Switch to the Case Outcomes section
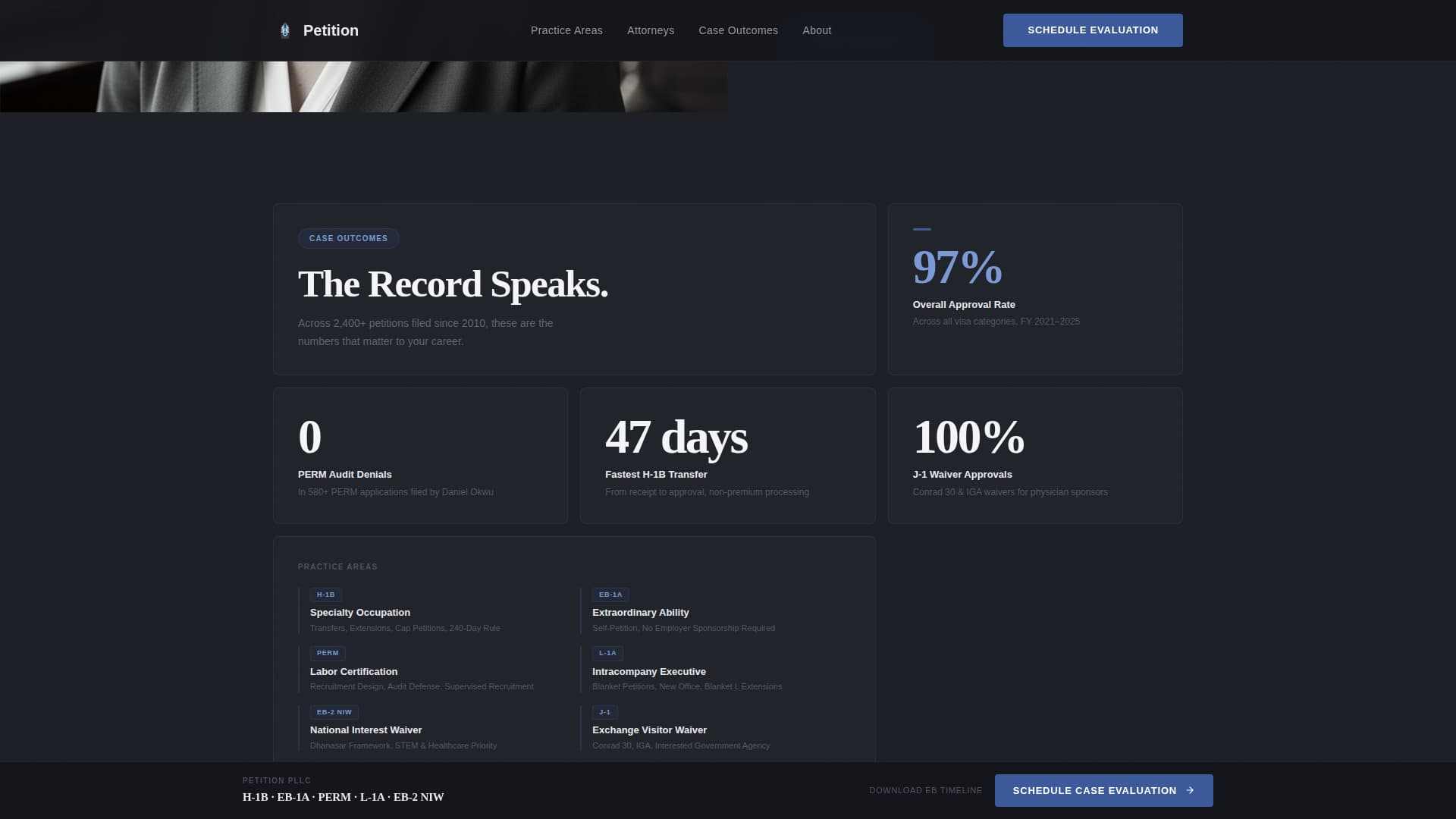The height and width of the screenshot is (819, 1456). (738, 30)
